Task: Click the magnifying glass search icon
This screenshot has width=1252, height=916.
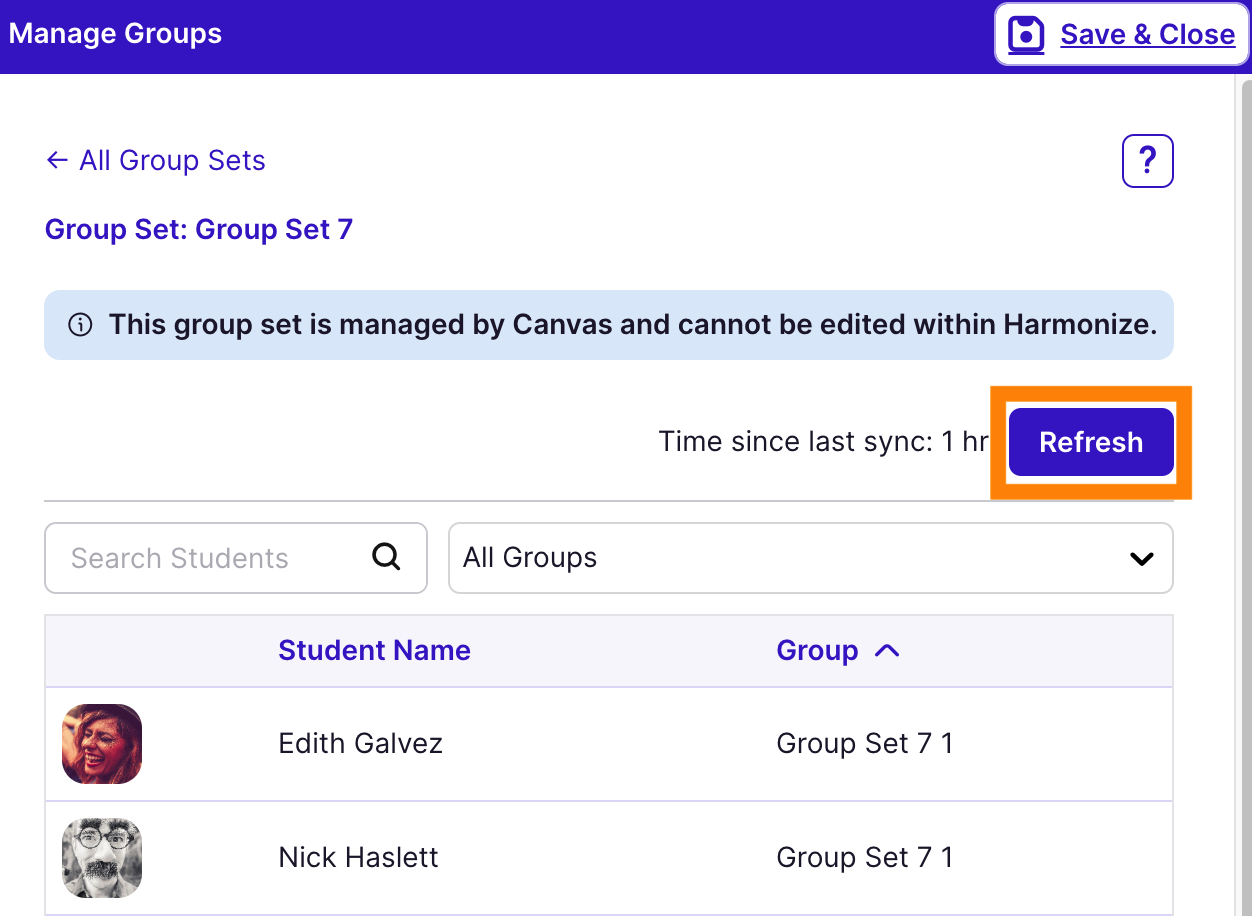Action: 386,557
